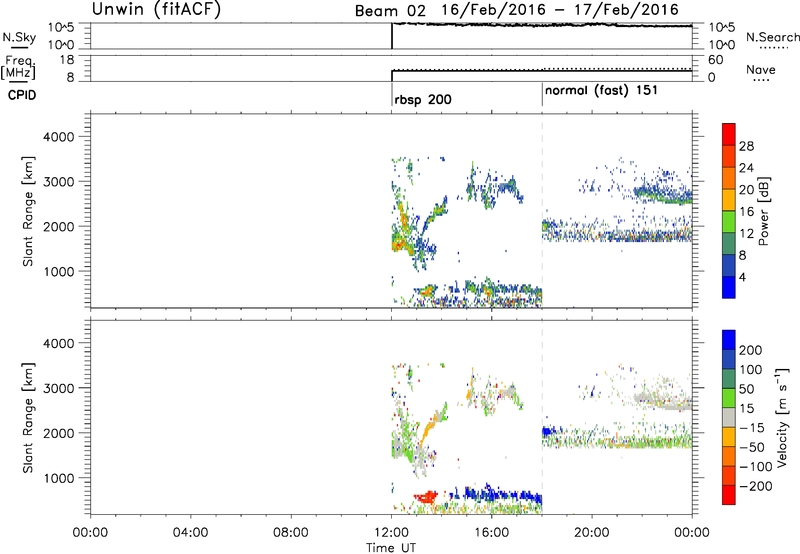
Task: Click the left '10^5' noise axis tick
Action: pos(61,27)
